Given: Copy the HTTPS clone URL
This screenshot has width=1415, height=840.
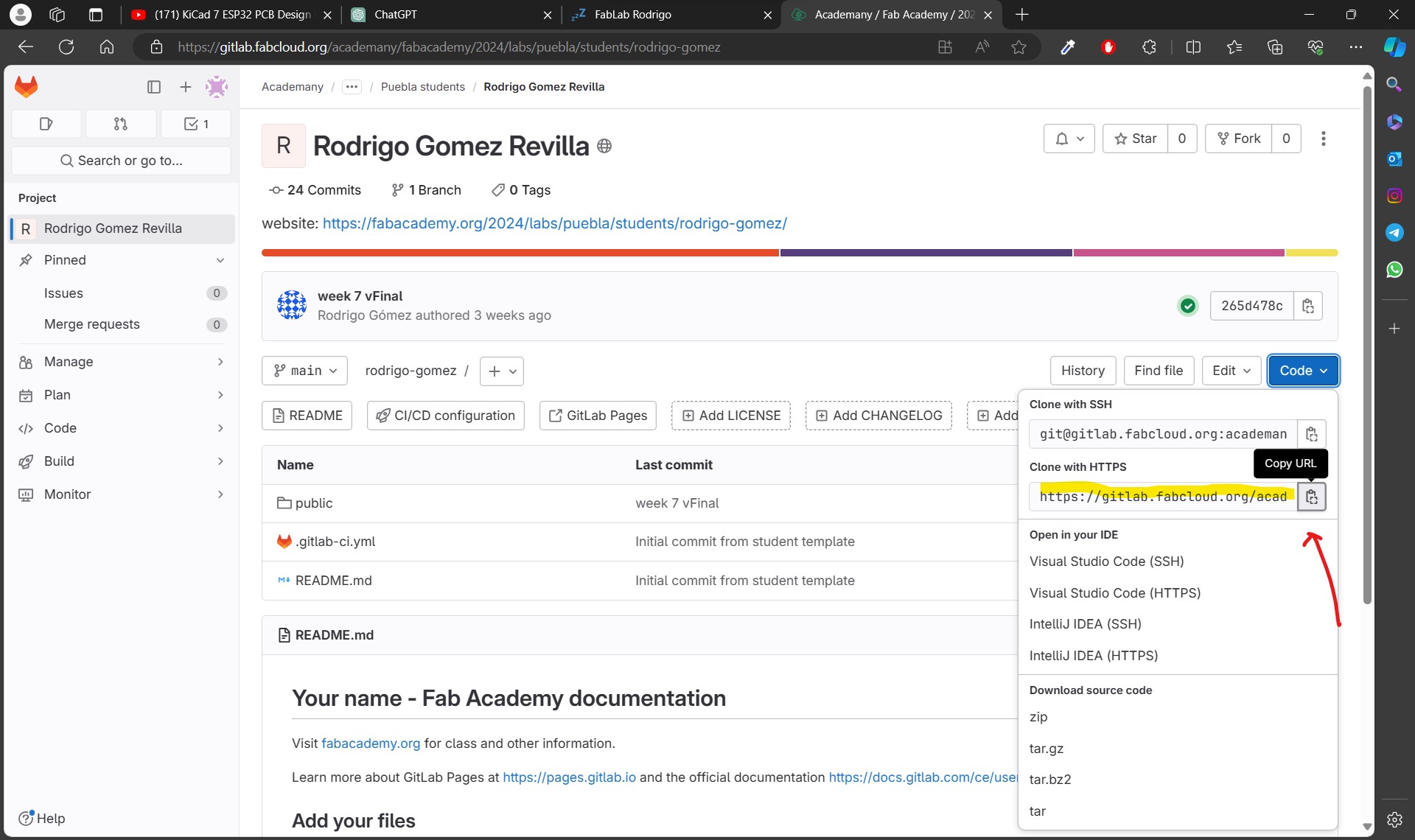Looking at the screenshot, I should click(1312, 497).
